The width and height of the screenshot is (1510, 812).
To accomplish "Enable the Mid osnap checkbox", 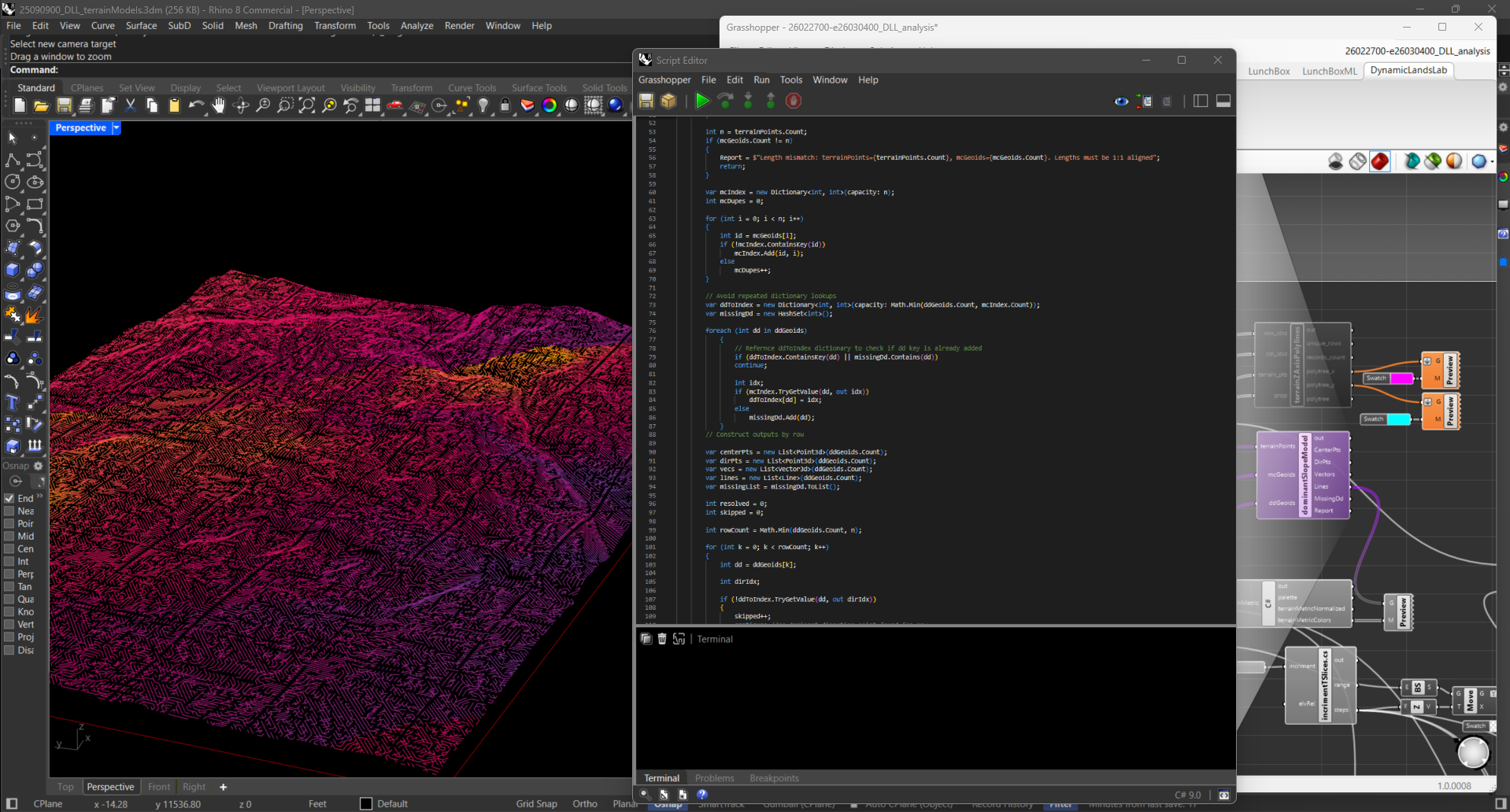I will 9,536.
